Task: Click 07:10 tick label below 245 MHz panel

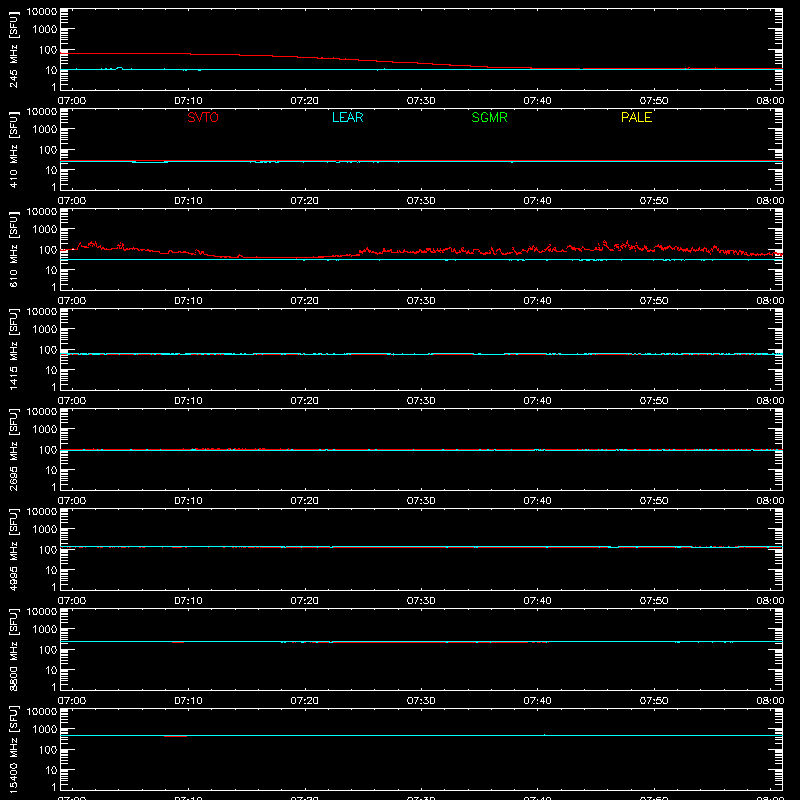Action: click(188, 101)
